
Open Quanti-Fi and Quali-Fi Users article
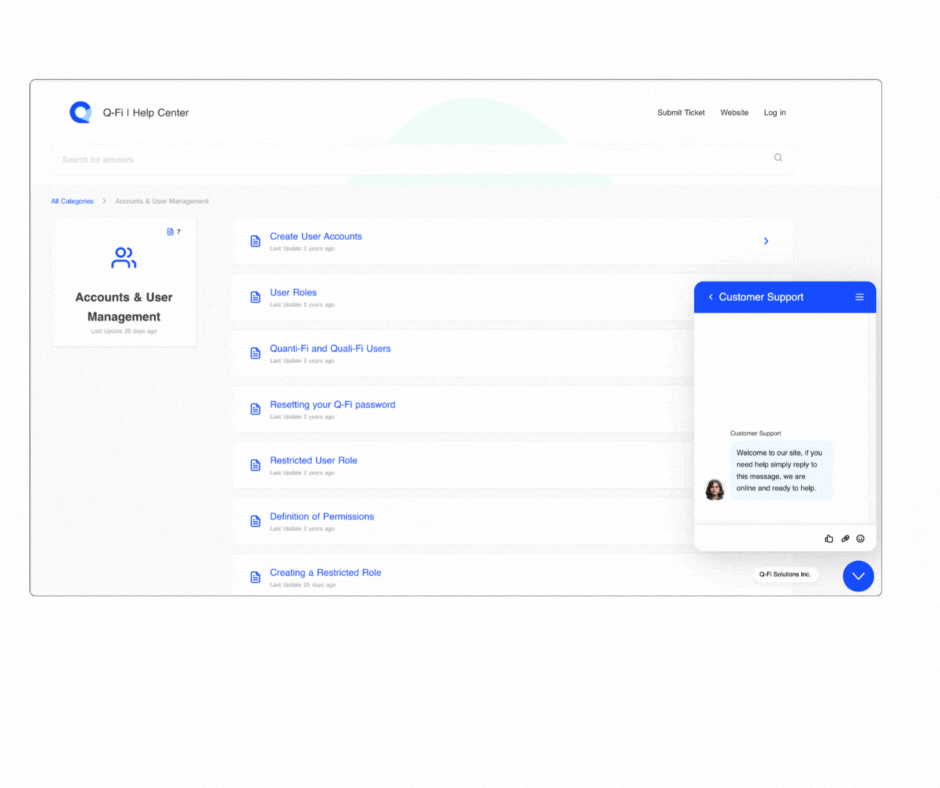tap(330, 348)
